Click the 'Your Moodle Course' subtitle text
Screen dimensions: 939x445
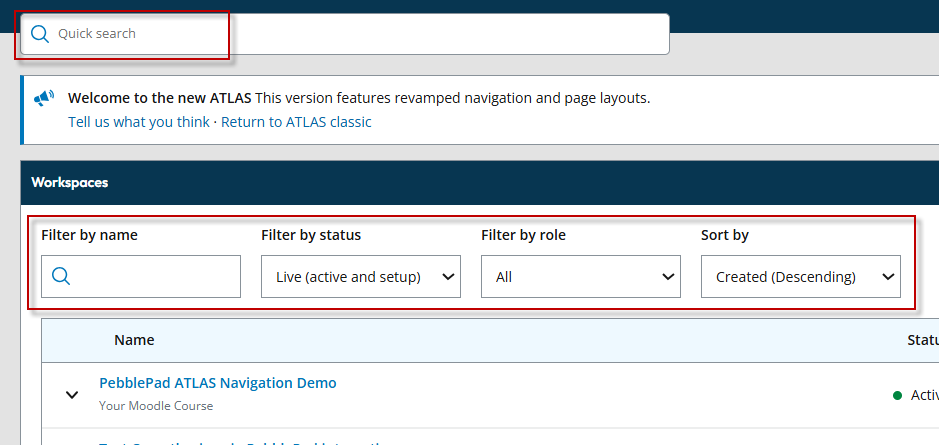click(156, 405)
